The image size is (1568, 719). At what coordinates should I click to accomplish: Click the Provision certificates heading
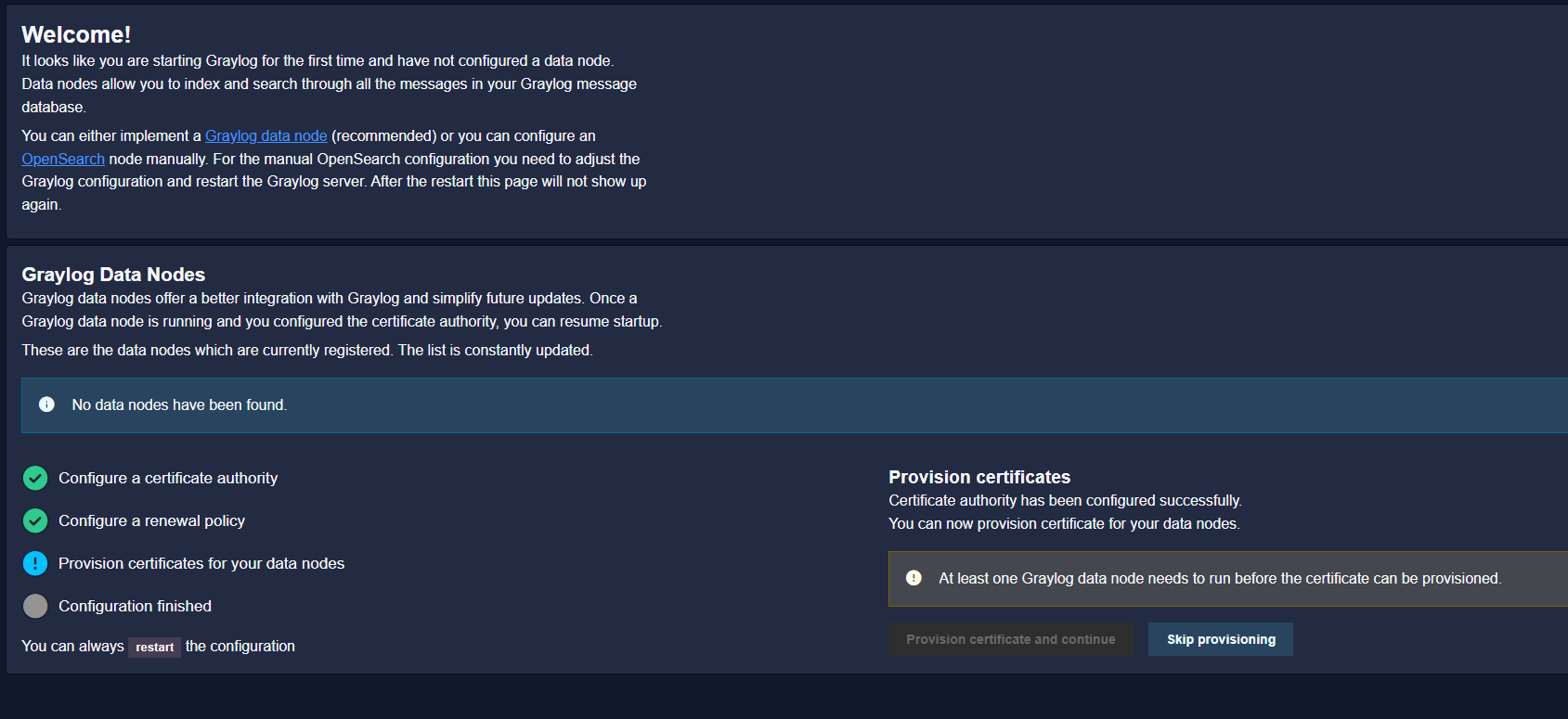[x=979, y=477]
